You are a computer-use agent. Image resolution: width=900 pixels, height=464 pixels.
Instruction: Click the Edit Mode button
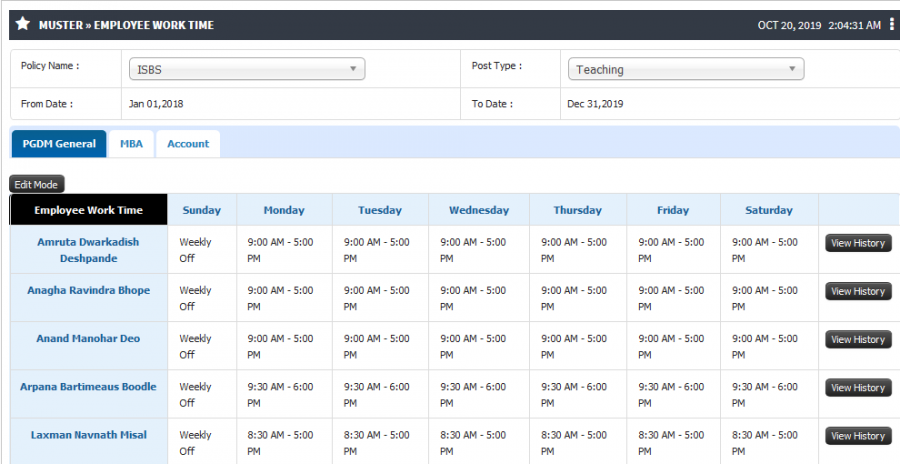(37, 184)
